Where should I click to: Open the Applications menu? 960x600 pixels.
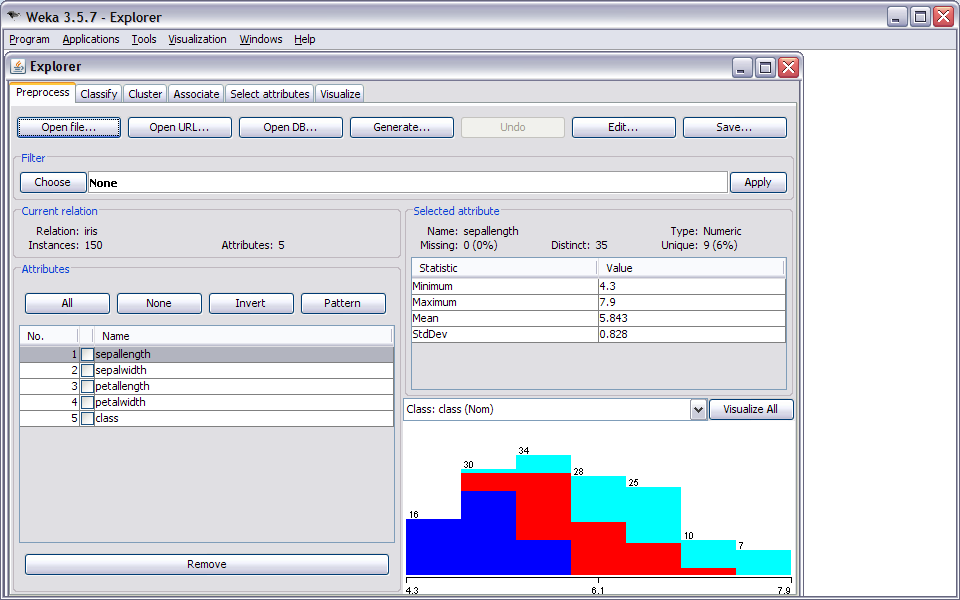(91, 39)
